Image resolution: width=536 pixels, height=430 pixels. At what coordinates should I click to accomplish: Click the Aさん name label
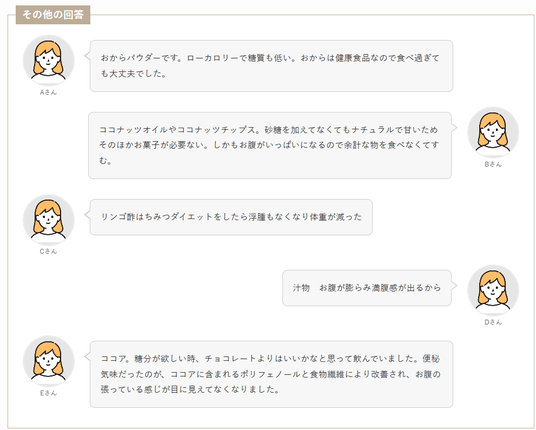[x=49, y=92]
